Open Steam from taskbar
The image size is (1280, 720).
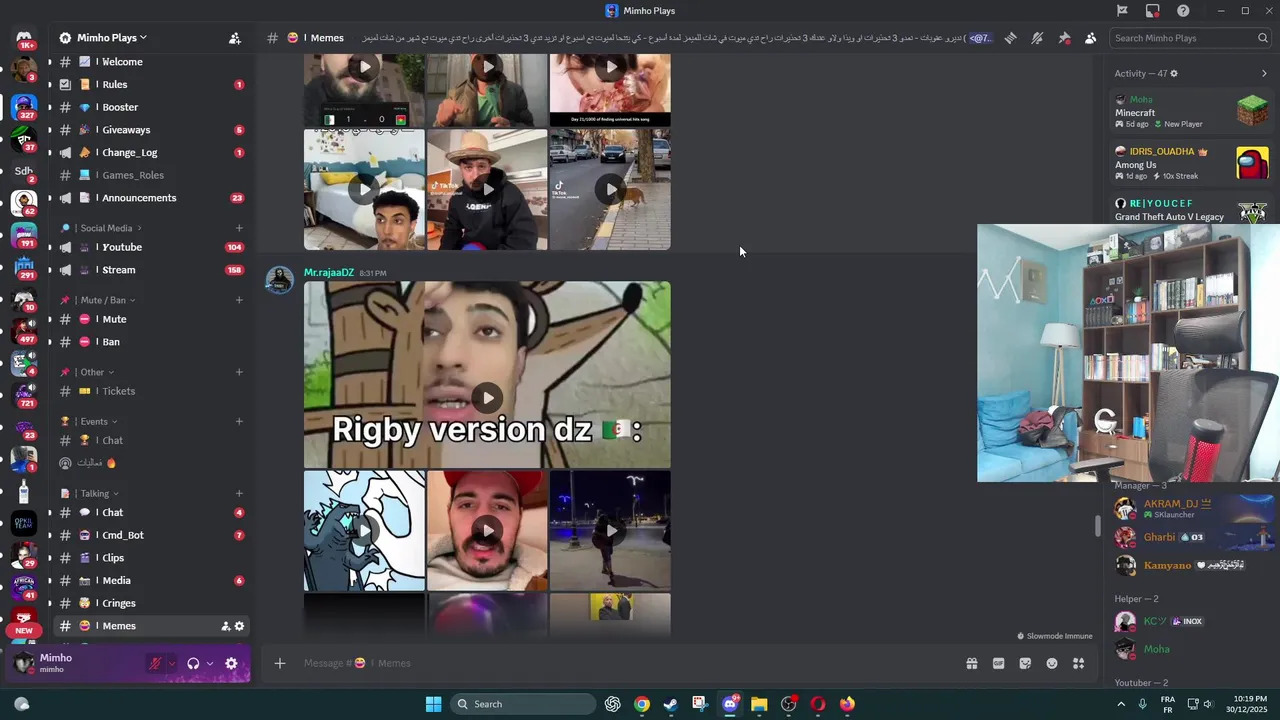click(670, 704)
